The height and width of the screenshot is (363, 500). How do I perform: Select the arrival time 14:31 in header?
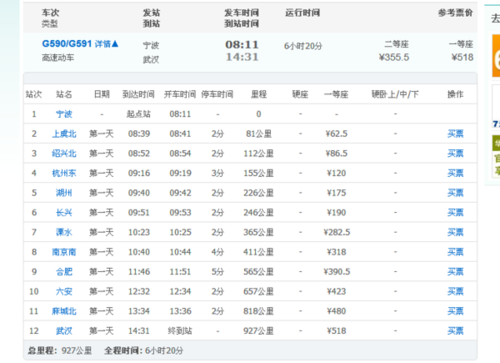coord(242,57)
